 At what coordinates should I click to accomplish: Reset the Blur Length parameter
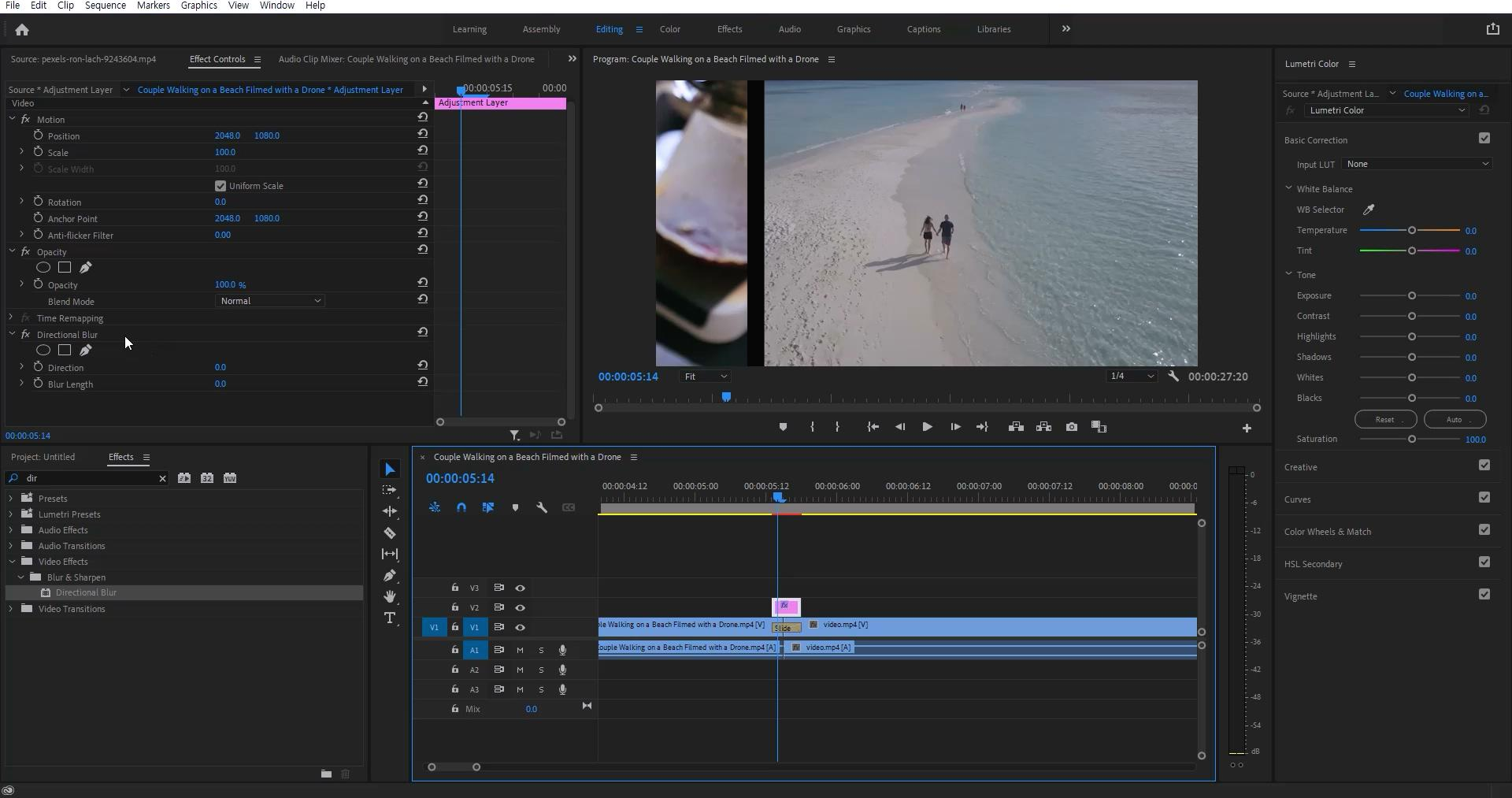tap(423, 382)
